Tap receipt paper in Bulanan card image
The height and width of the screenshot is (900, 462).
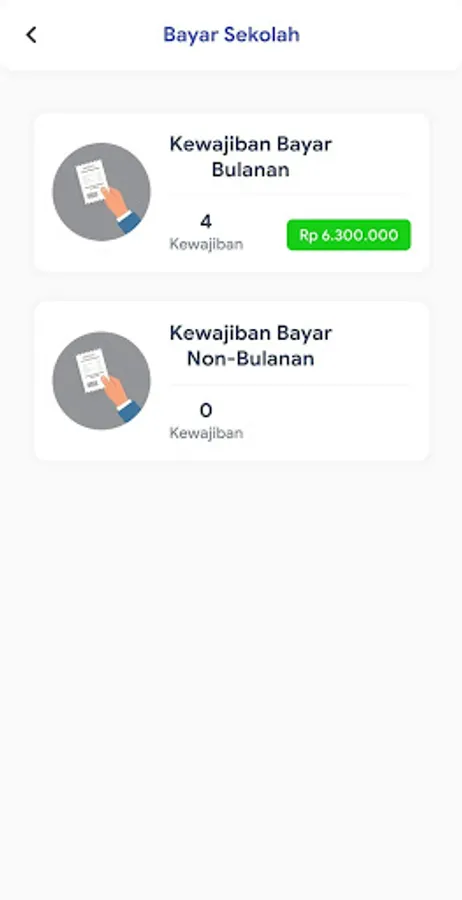pos(91,181)
